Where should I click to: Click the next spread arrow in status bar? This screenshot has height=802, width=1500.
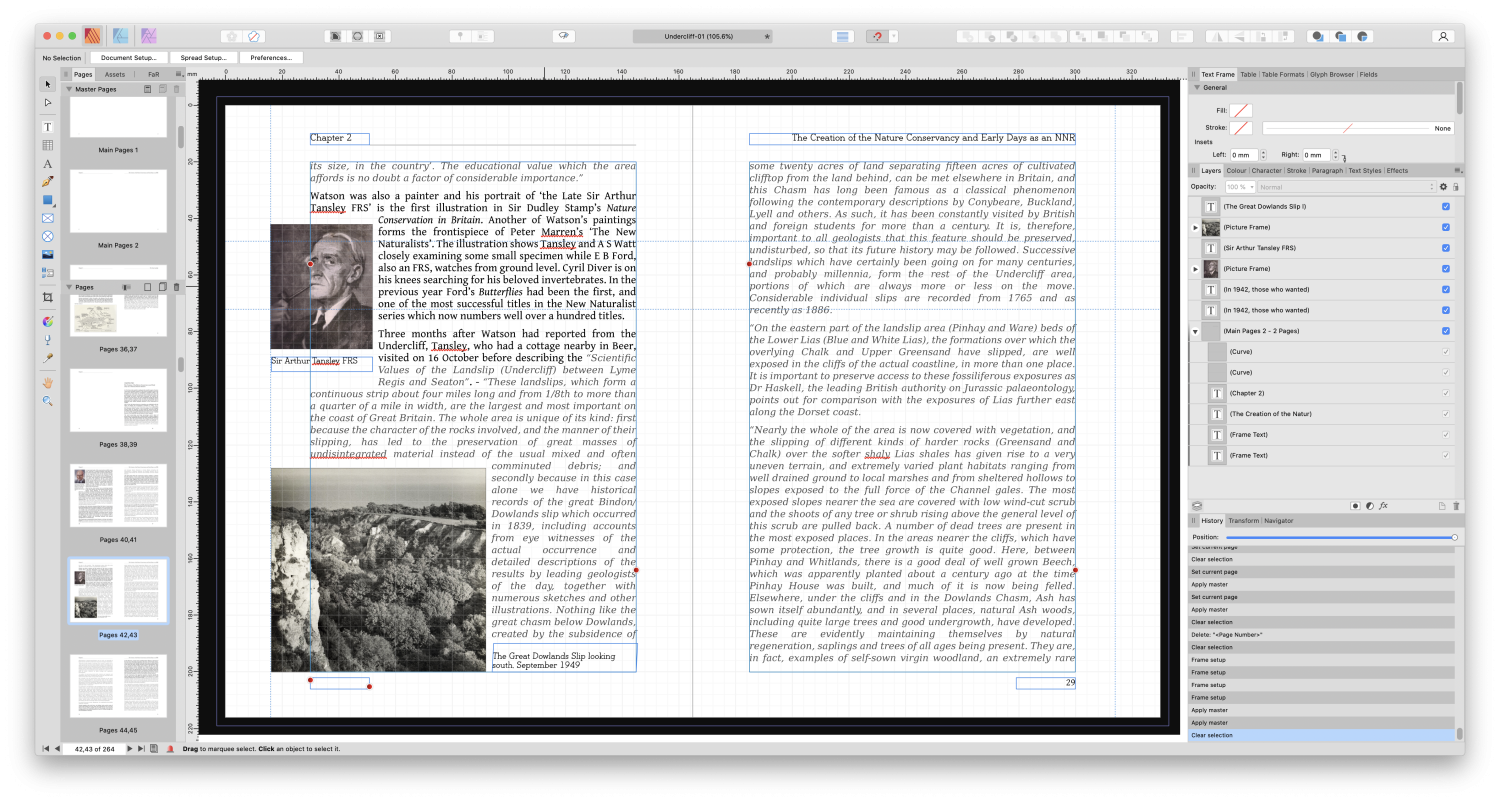[x=129, y=748]
